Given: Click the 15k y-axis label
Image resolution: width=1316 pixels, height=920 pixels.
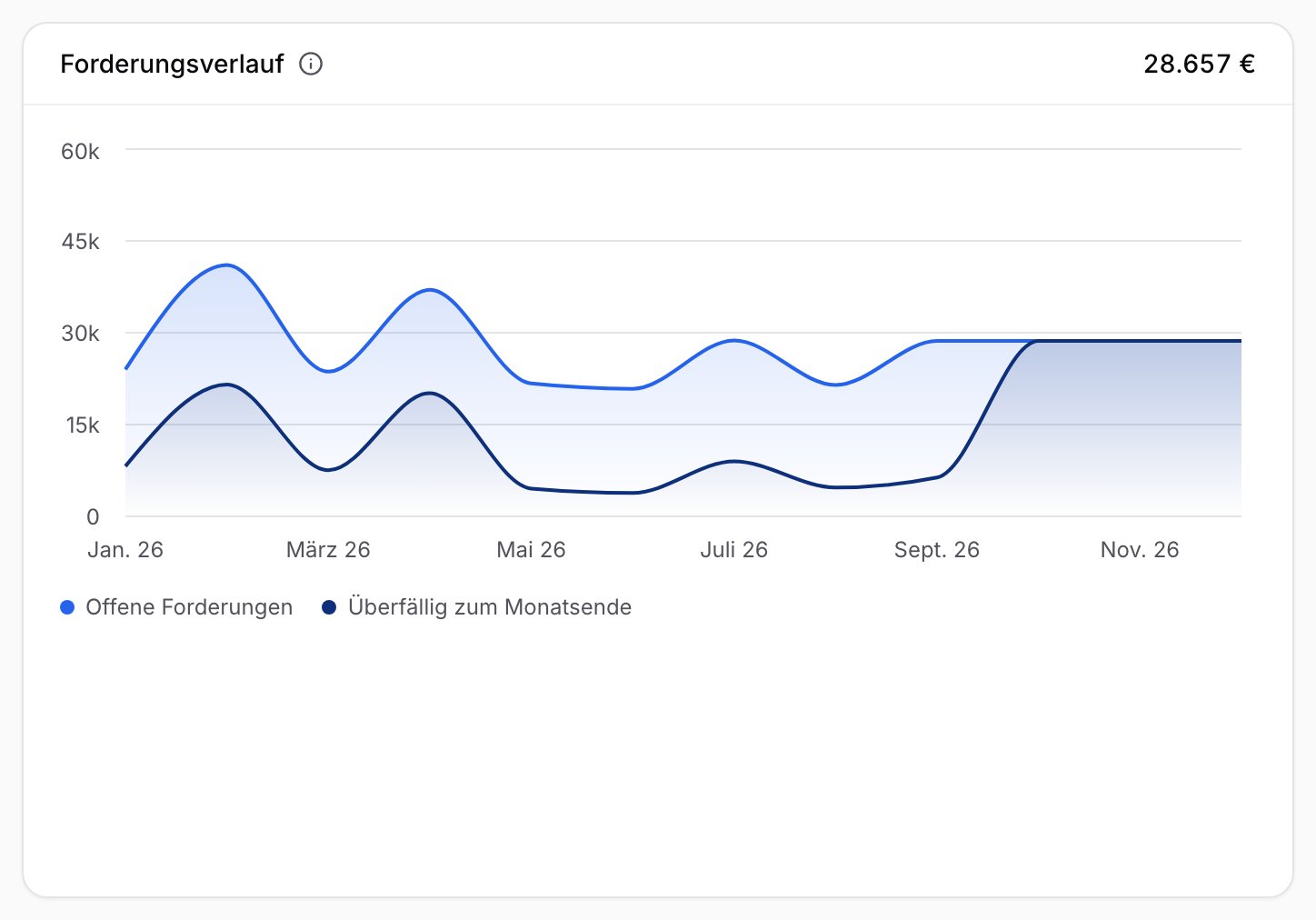Looking at the screenshot, I should [82, 425].
